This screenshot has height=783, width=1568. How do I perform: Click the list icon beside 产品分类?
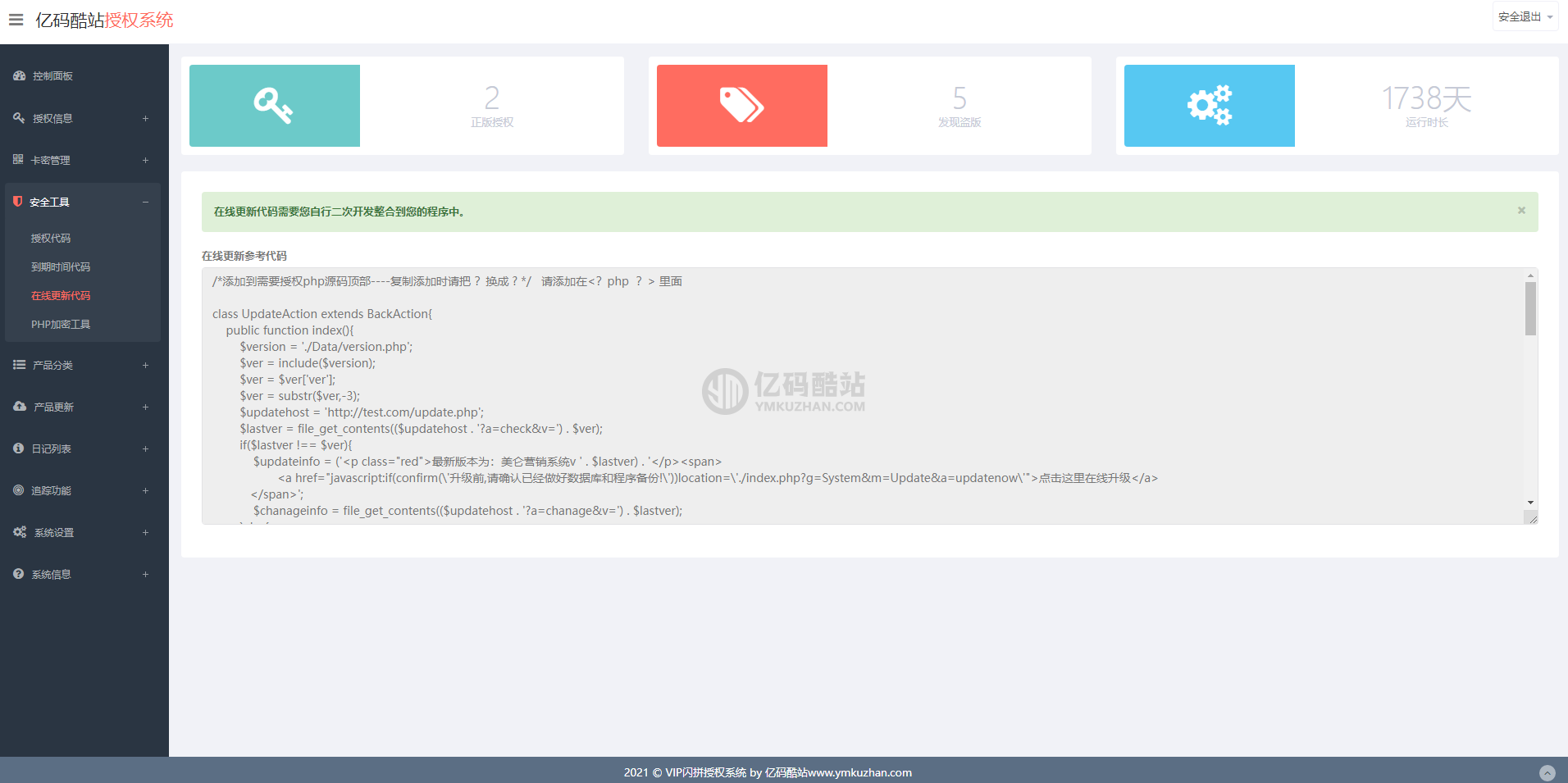(x=19, y=365)
